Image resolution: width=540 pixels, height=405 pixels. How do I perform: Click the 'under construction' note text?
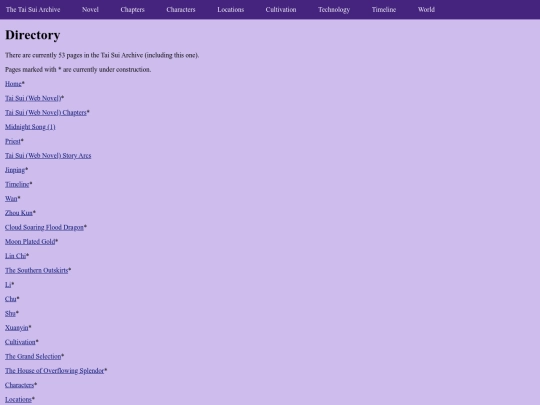78,70
